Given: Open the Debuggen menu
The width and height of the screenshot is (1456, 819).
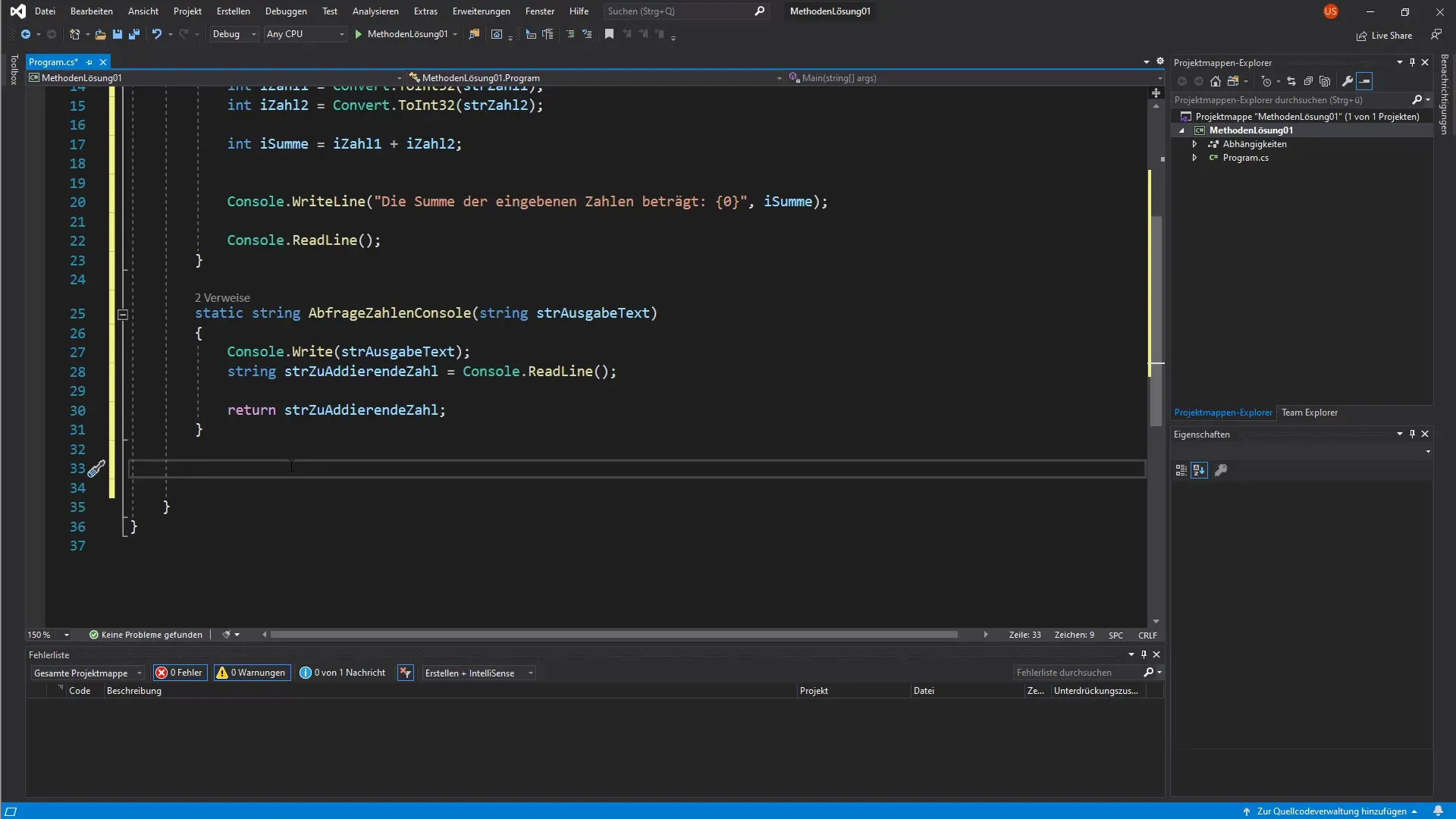Looking at the screenshot, I should tap(286, 11).
